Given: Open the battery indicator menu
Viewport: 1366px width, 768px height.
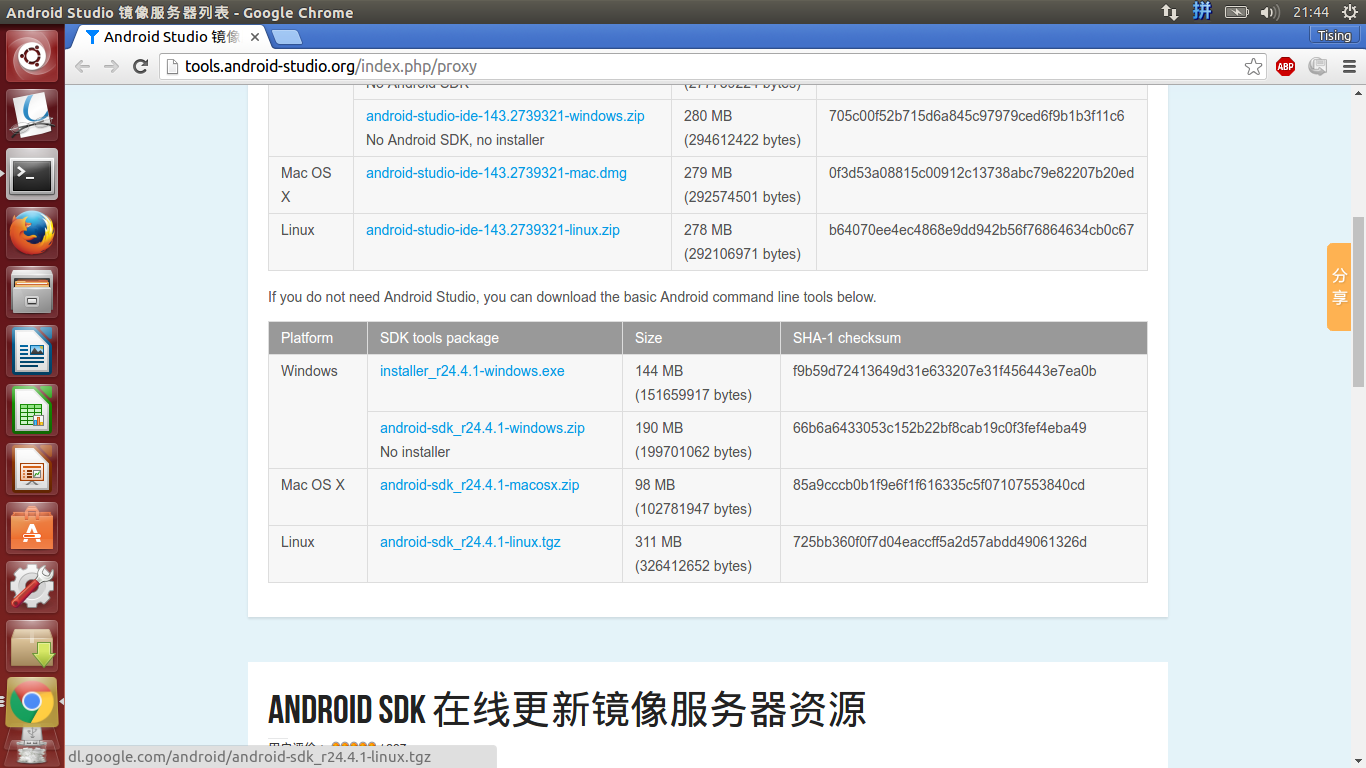Looking at the screenshot, I should (1237, 12).
